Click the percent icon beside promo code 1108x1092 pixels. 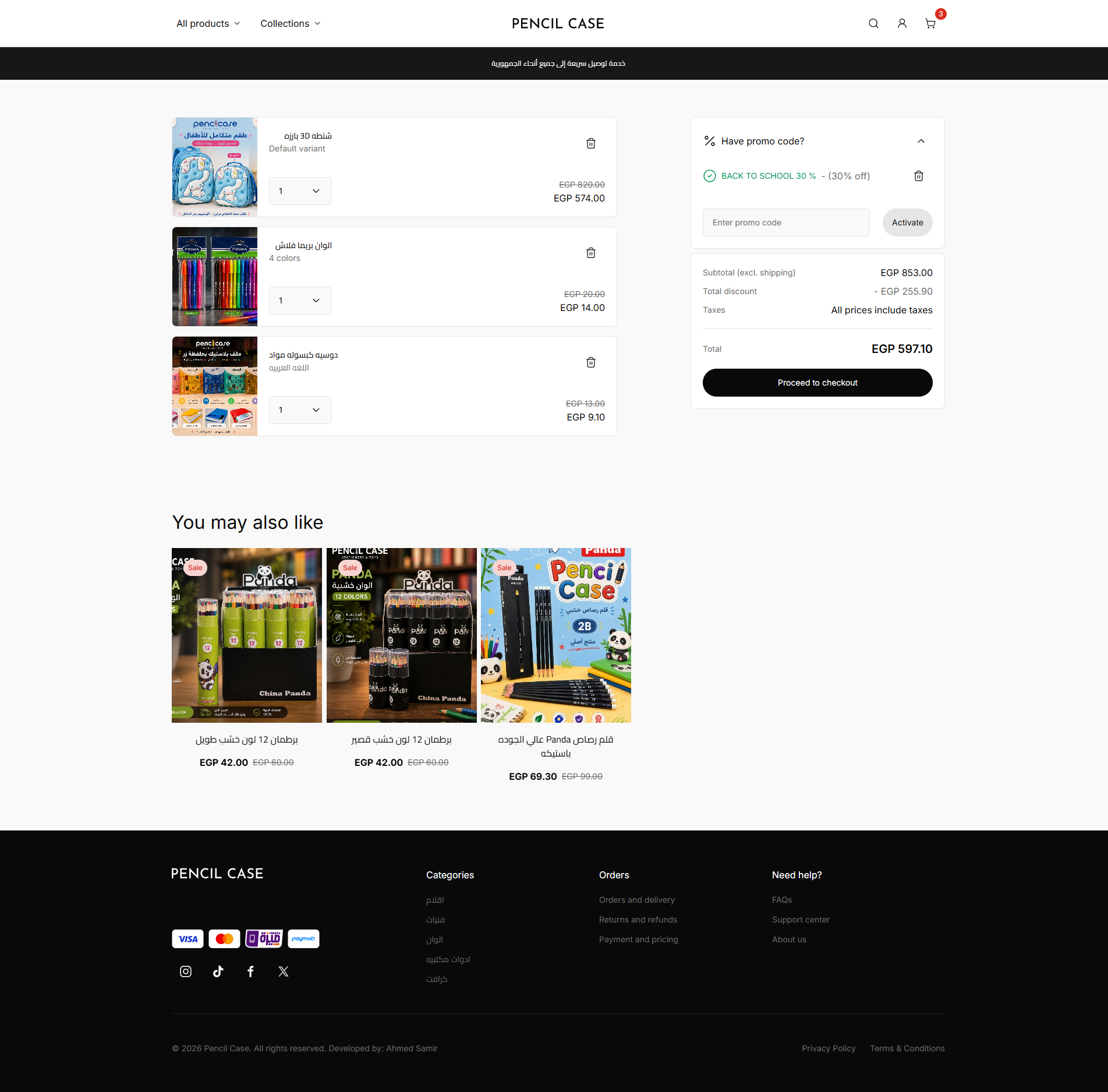710,141
